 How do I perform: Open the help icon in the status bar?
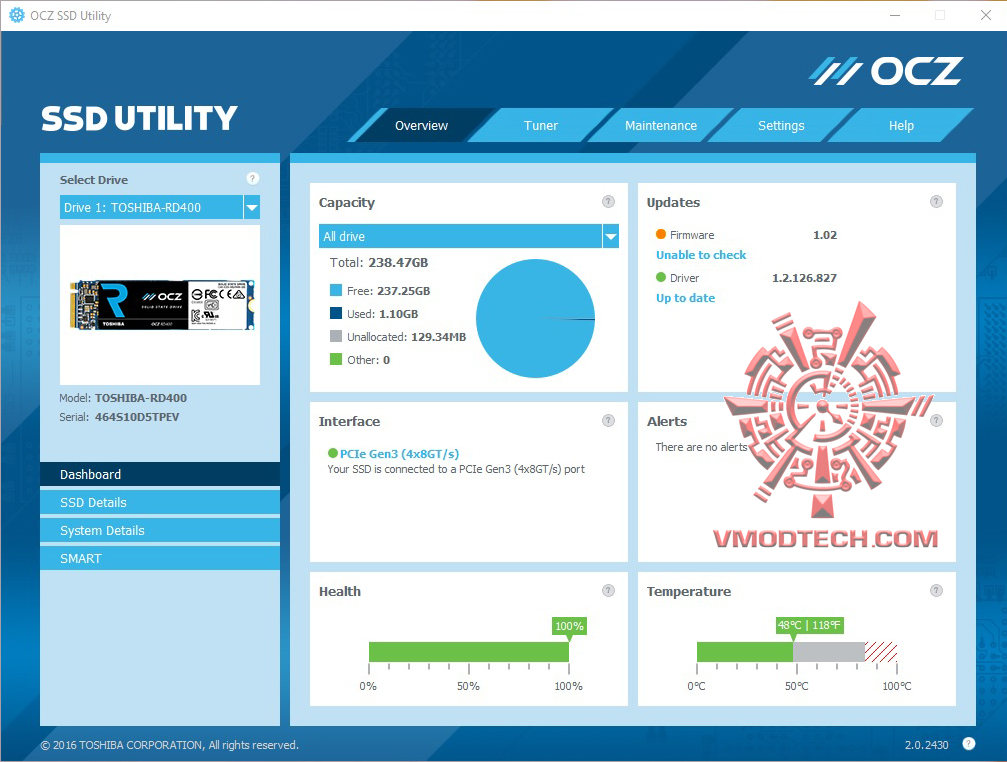(968, 744)
